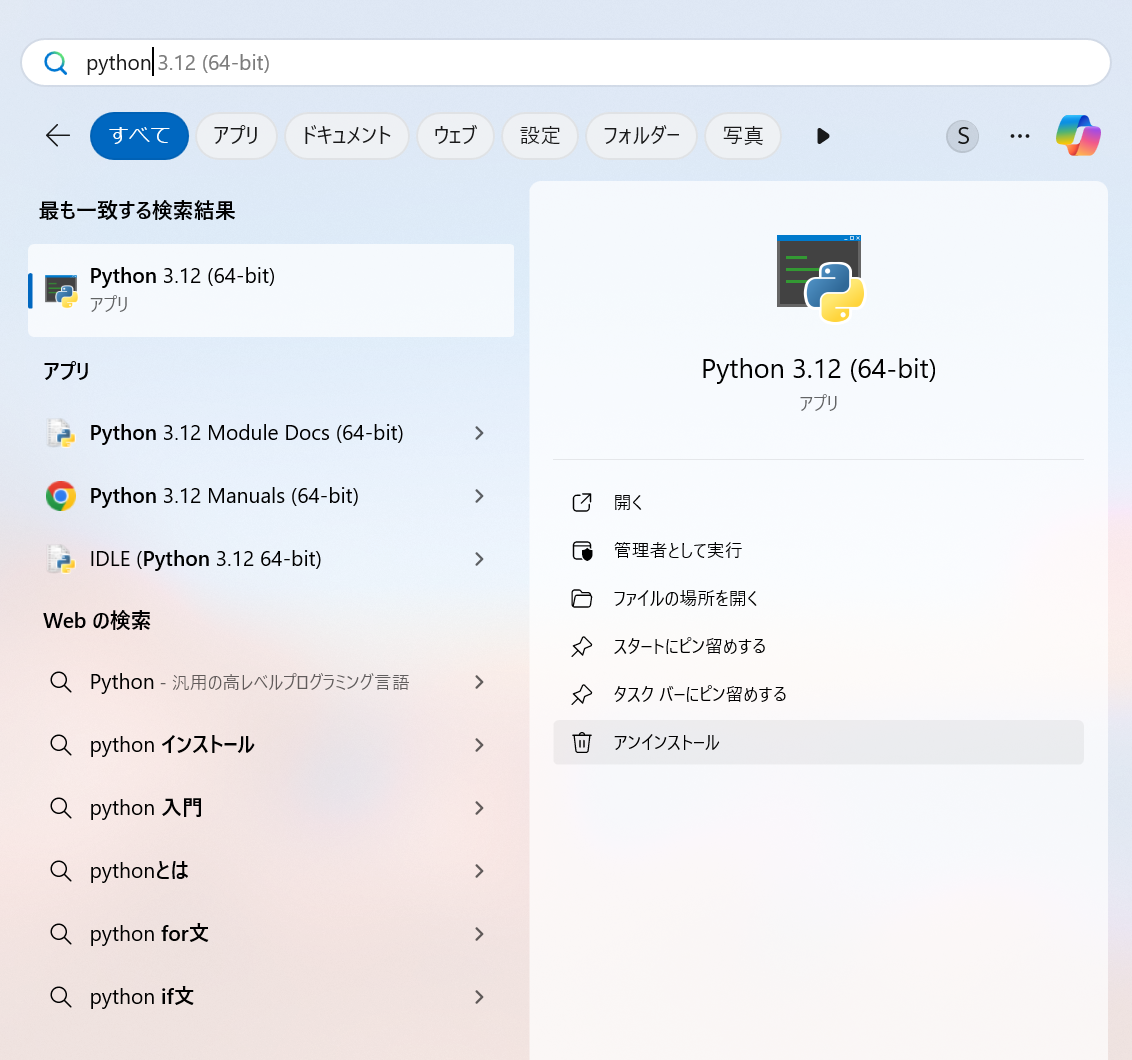Click the trash icon for アンインストール

click(x=582, y=743)
